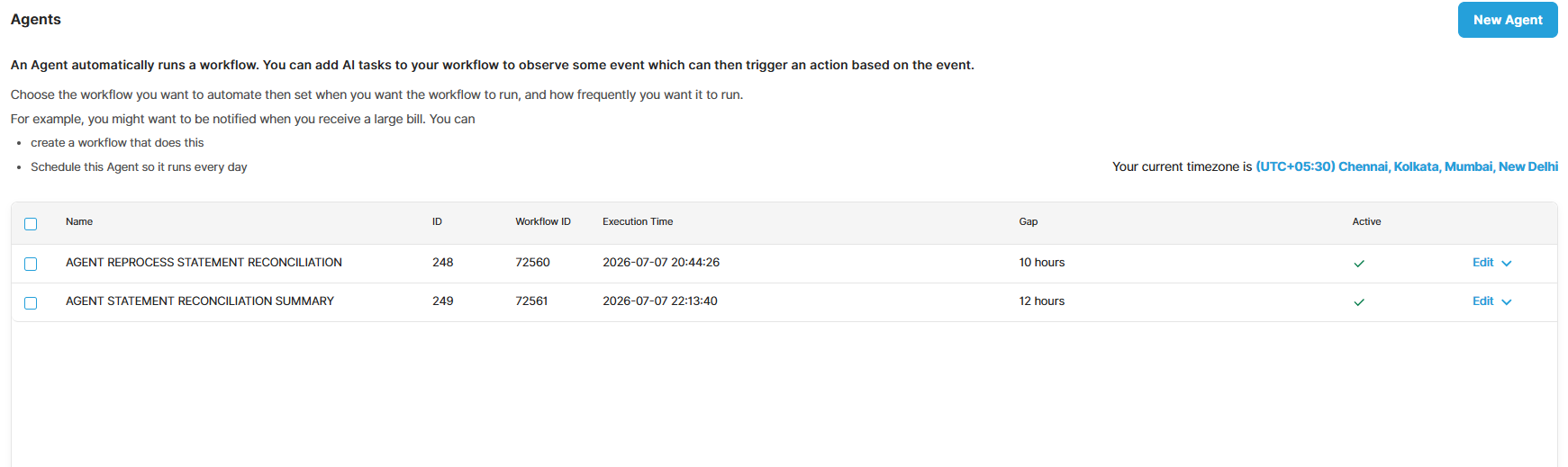Select workflow ID 72561 cell
Viewport: 1568px width, 467px height.
531,301
